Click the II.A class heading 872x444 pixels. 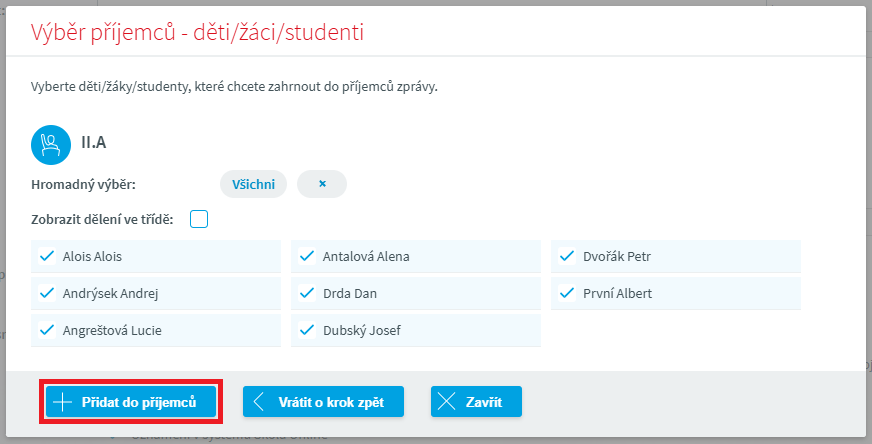pos(94,144)
